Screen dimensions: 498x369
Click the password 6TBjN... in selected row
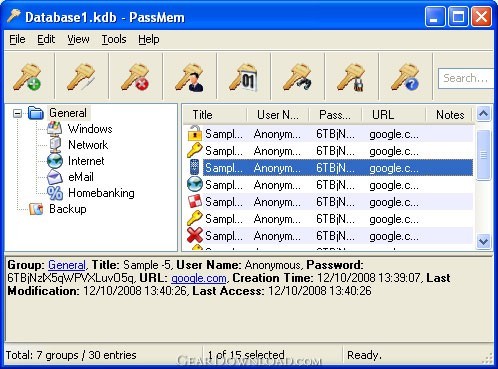(335, 168)
